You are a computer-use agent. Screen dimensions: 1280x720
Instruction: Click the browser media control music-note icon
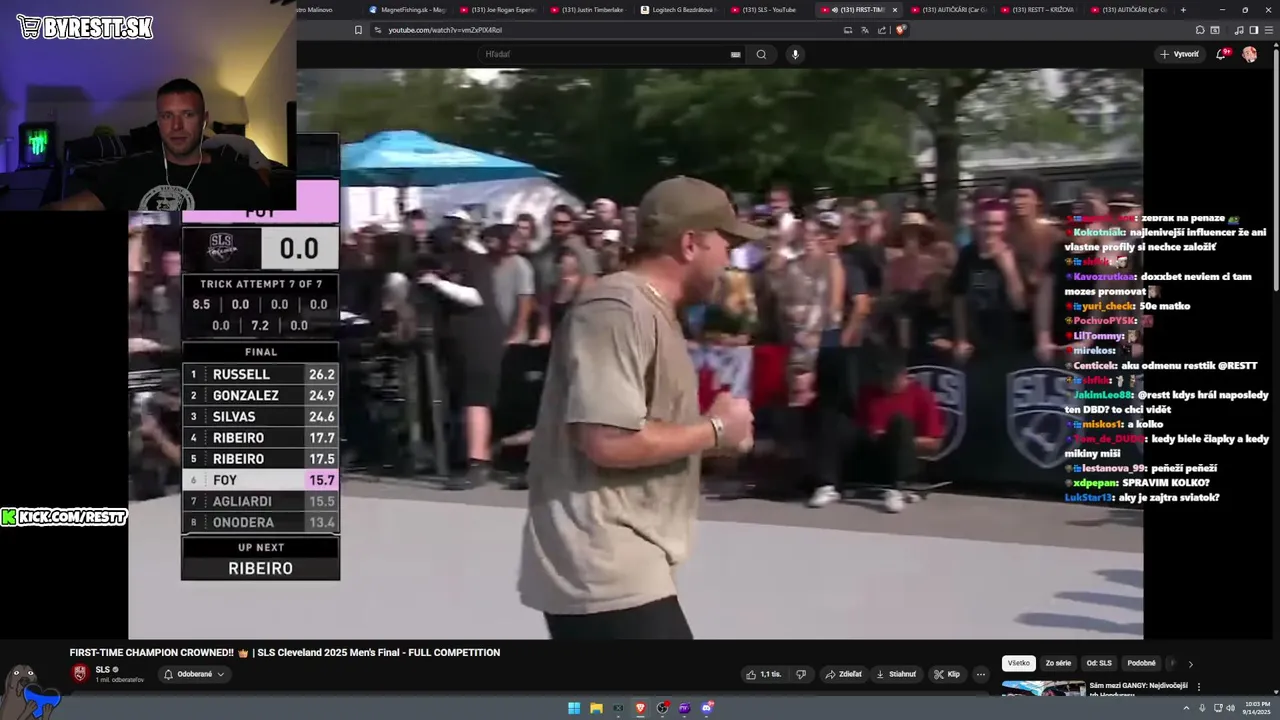click(x=1239, y=30)
